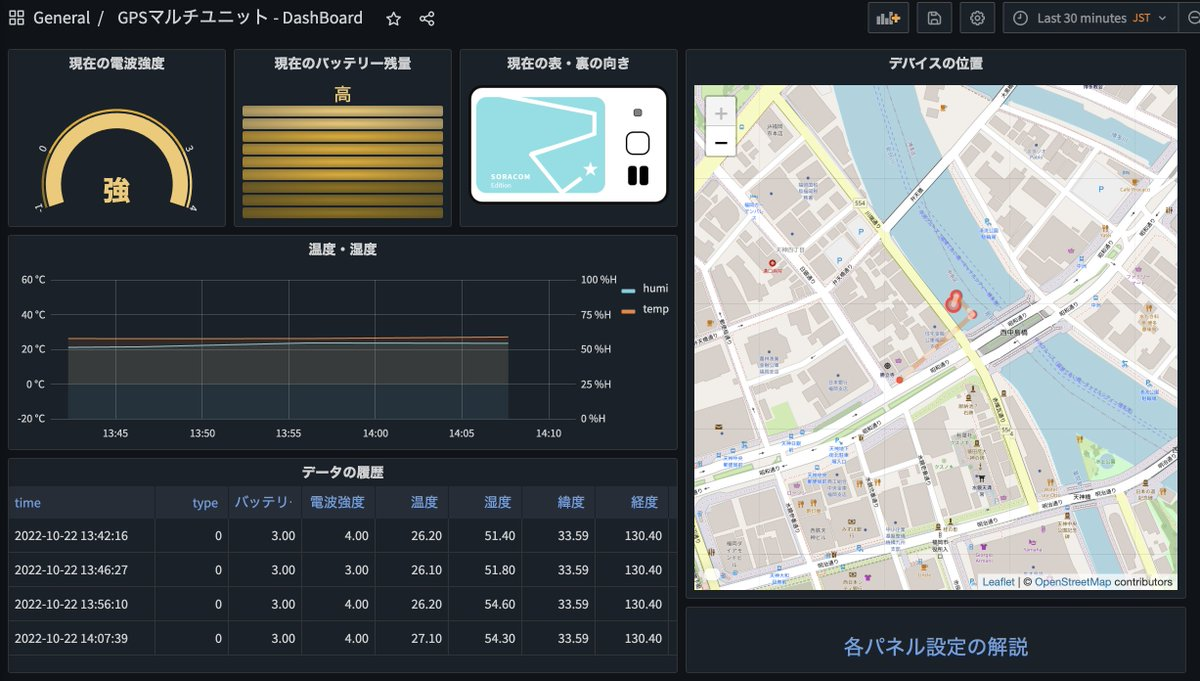This screenshot has width=1200, height=681.
Task: Open デバイスの位置 panel title menu
Action: coord(936,64)
